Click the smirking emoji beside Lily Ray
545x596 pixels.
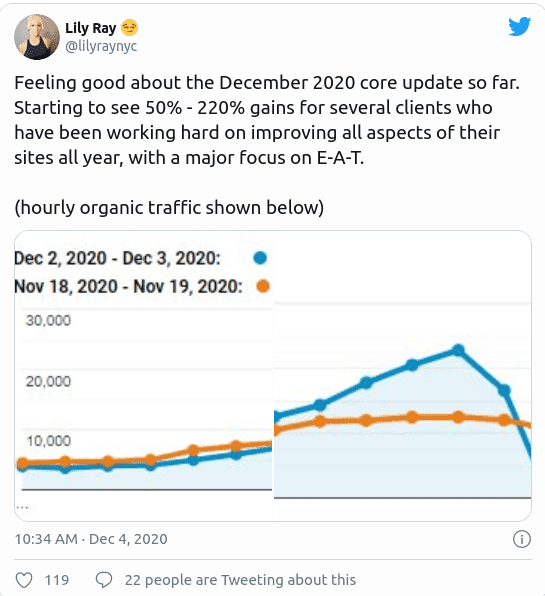point(130,28)
